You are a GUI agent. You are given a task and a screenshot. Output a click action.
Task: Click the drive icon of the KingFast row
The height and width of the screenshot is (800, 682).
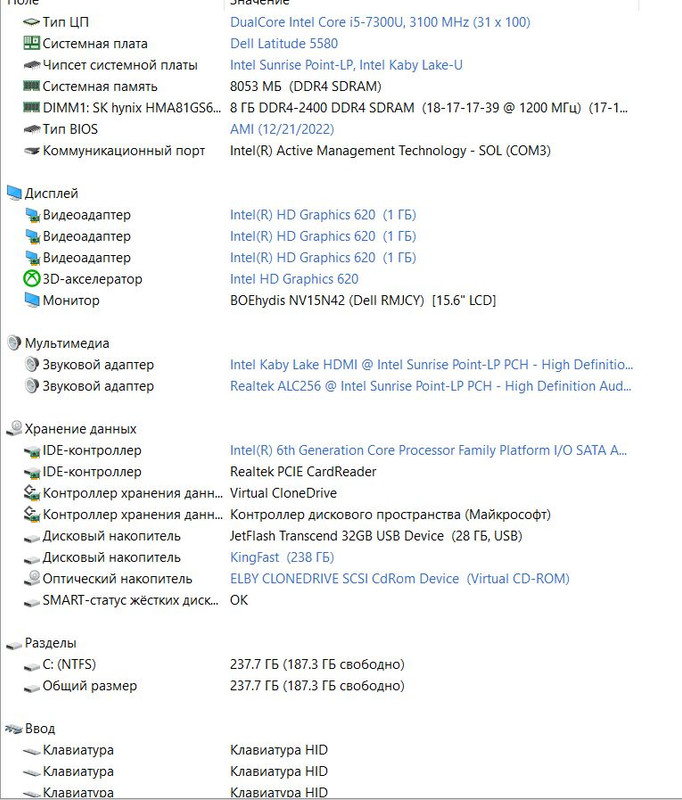31,558
